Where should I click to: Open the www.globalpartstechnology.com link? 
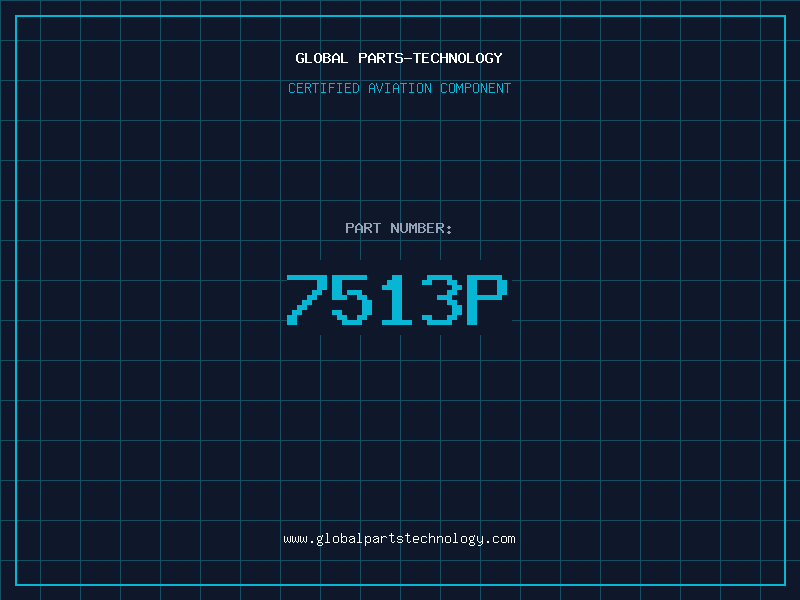click(399, 539)
